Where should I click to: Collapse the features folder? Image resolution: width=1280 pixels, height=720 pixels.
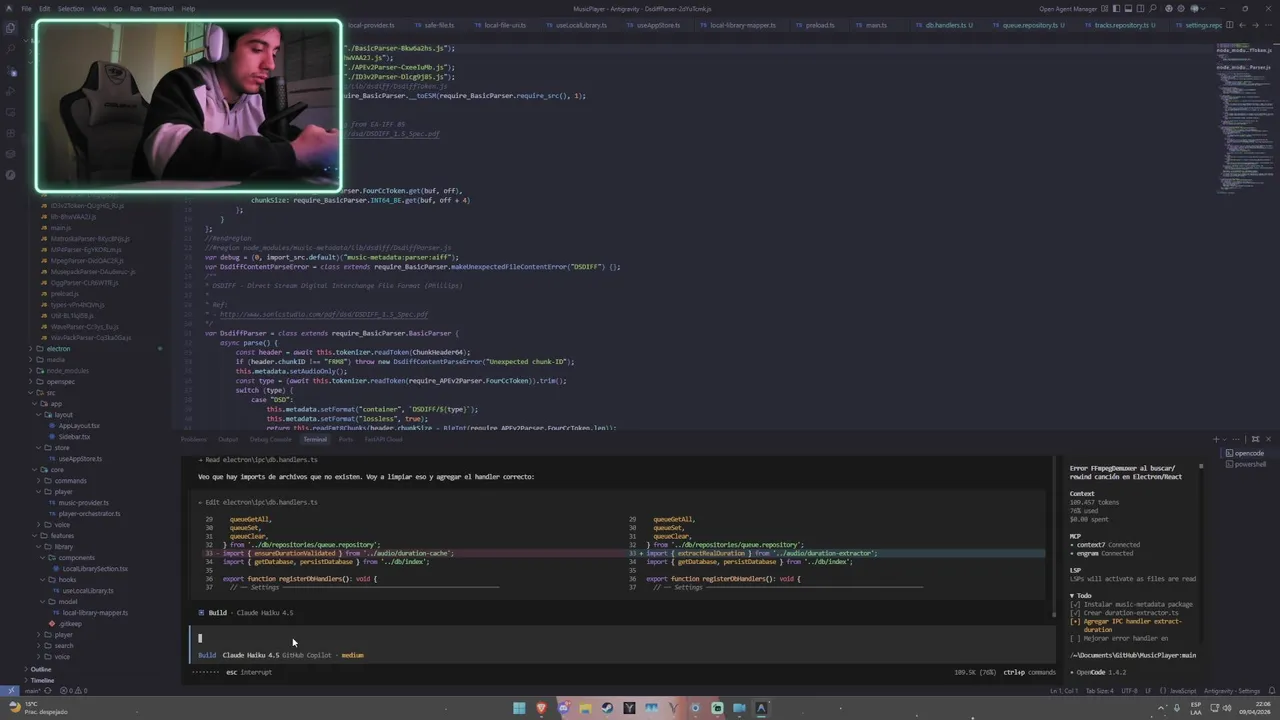62,535
